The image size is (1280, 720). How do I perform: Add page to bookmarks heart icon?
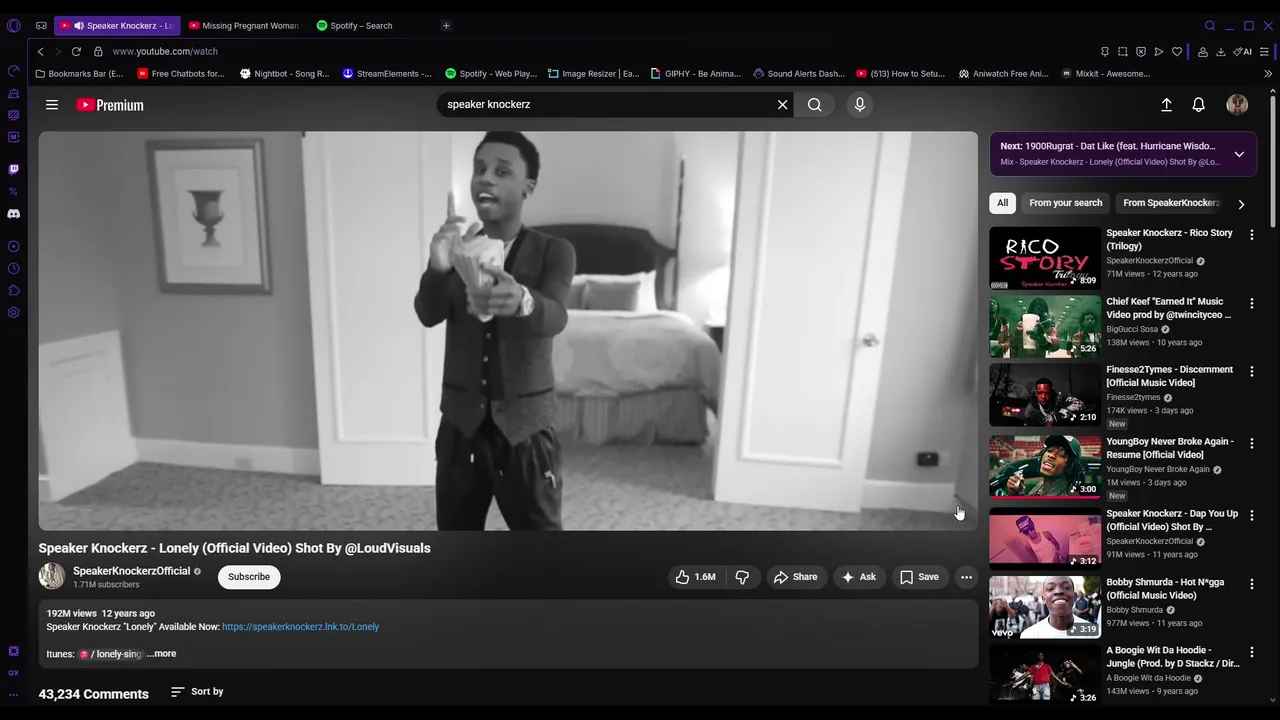click(1177, 52)
